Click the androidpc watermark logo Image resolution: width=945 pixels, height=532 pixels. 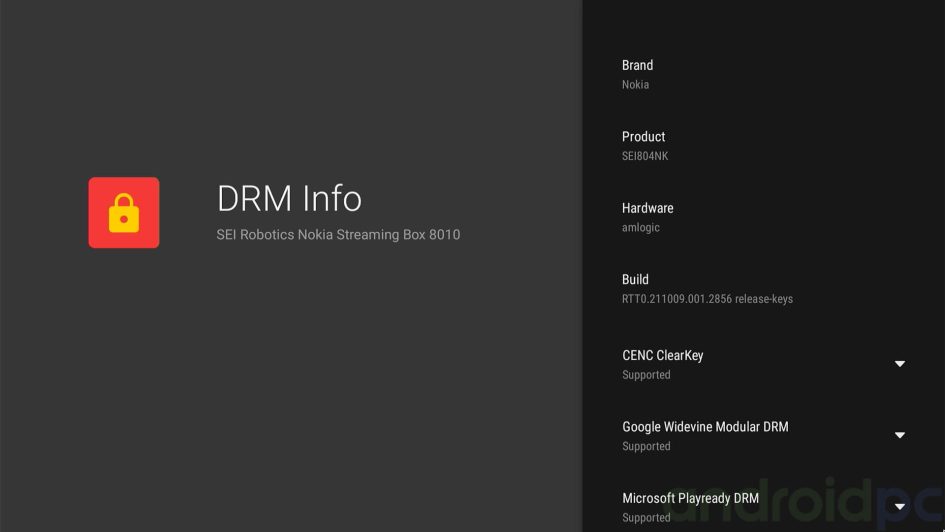(x=800, y=505)
